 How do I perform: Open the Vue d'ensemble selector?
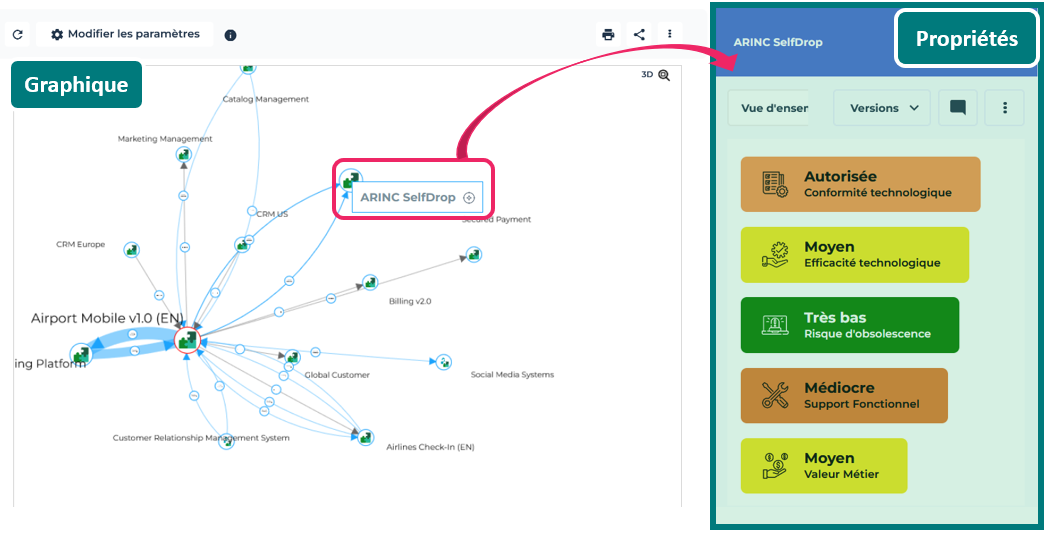pyautogui.click(x=768, y=108)
